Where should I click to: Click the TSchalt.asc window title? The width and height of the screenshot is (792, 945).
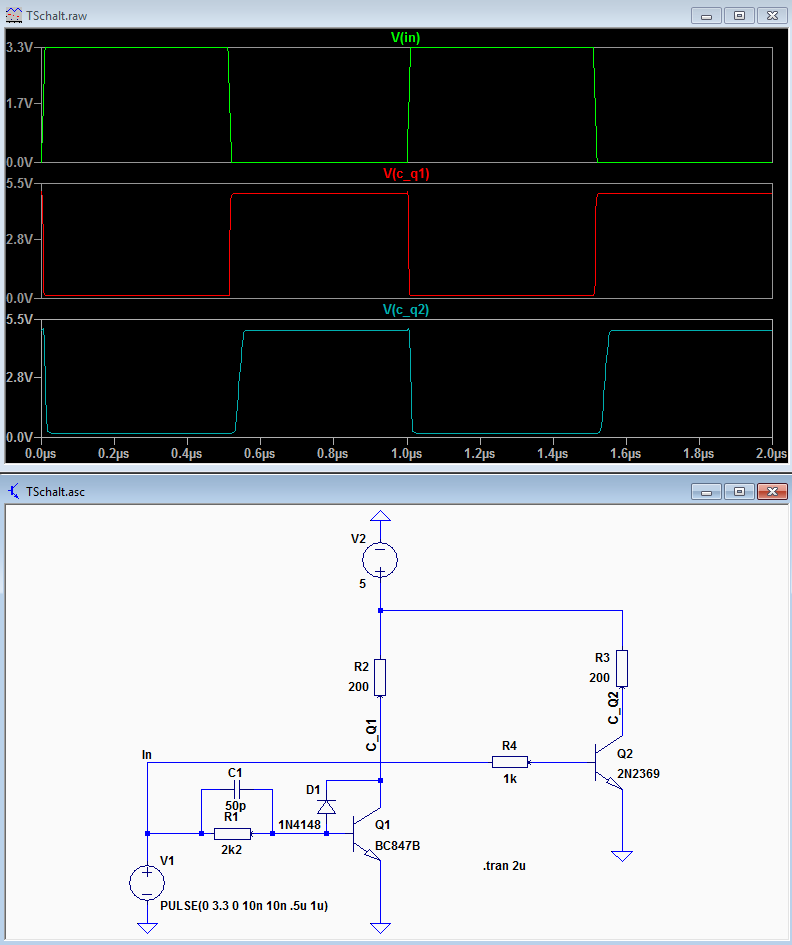[x=55, y=492]
